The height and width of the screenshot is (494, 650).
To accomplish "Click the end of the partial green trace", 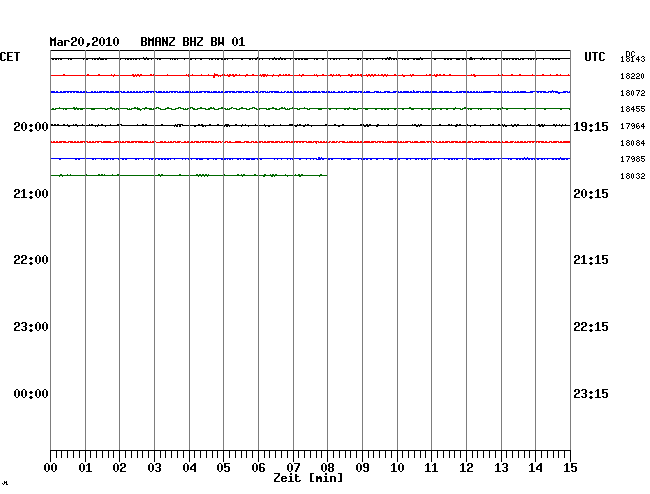I will pyautogui.click(x=326, y=176).
